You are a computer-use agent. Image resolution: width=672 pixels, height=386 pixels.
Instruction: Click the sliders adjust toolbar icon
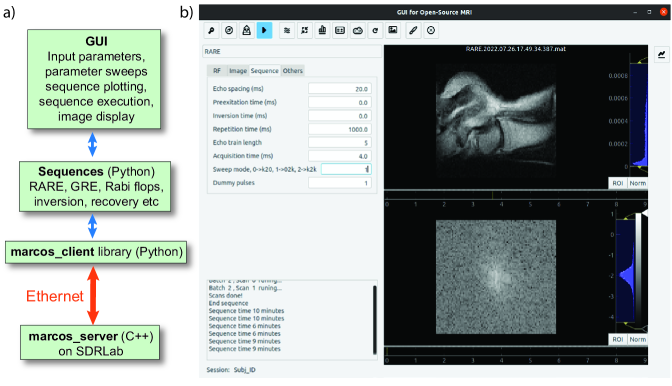287,30
